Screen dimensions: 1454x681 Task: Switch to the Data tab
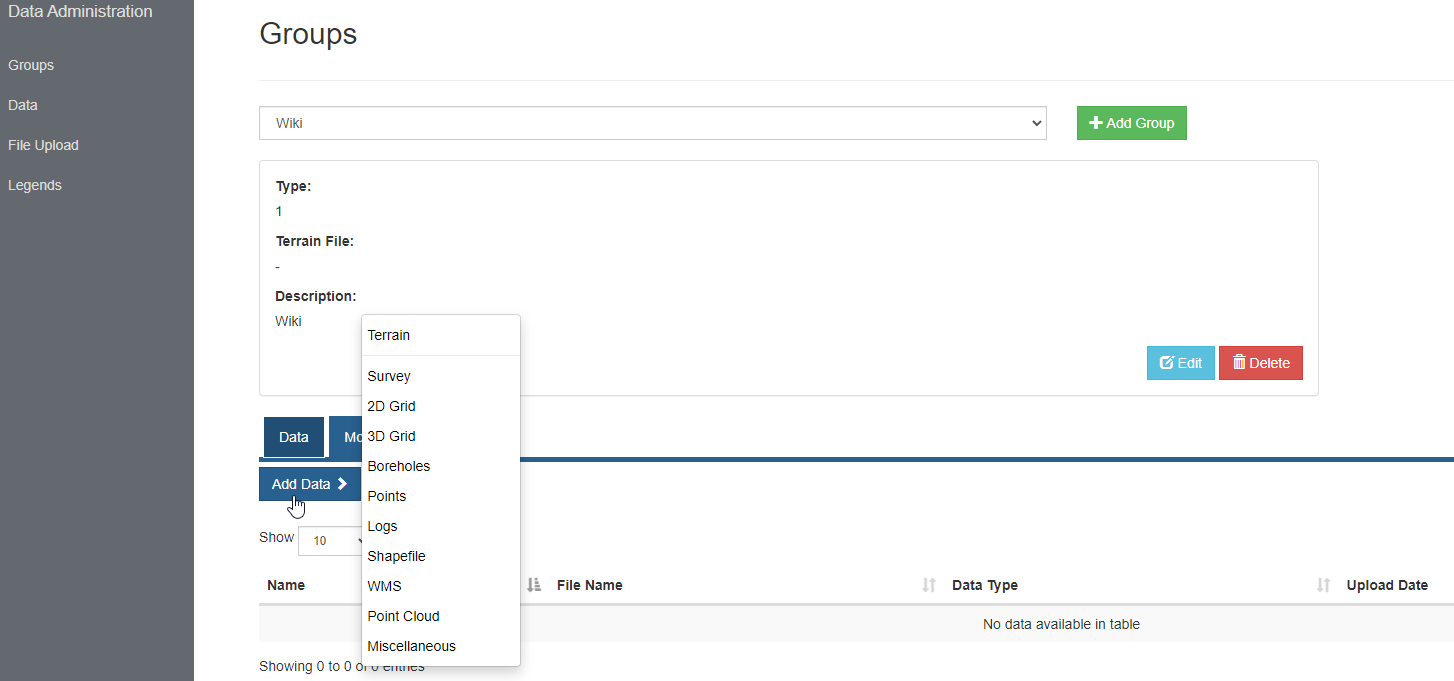[x=294, y=437]
